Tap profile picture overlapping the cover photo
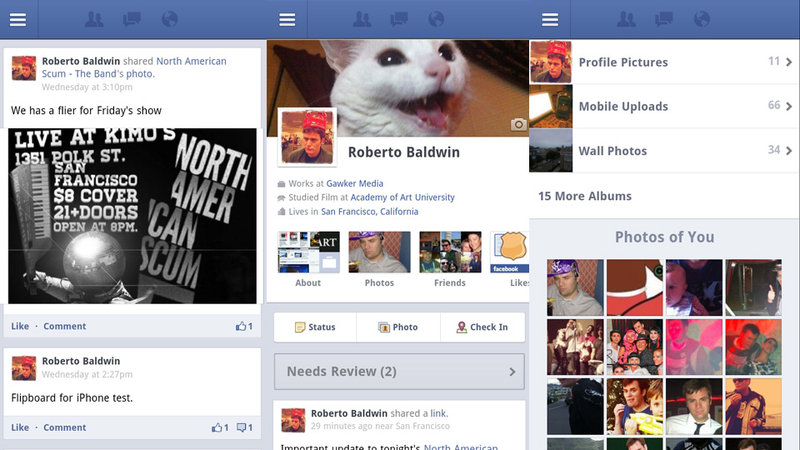 coord(307,138)
